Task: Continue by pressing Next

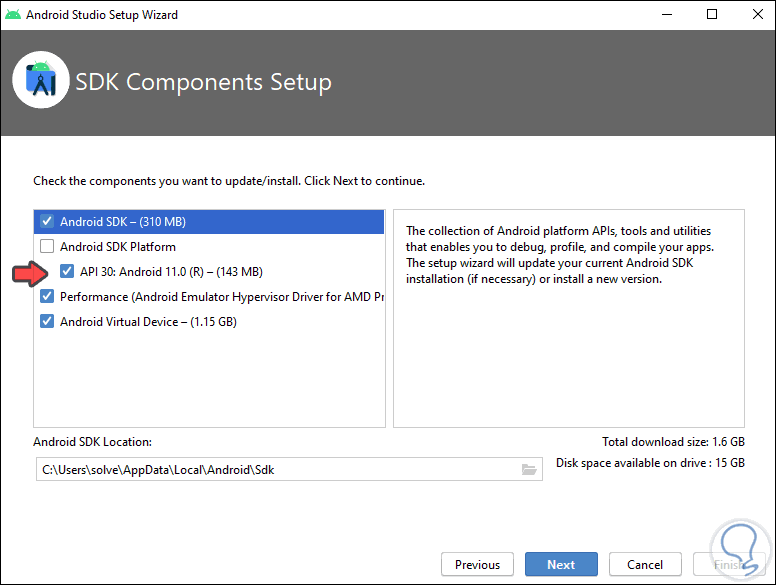Action: 561,564
